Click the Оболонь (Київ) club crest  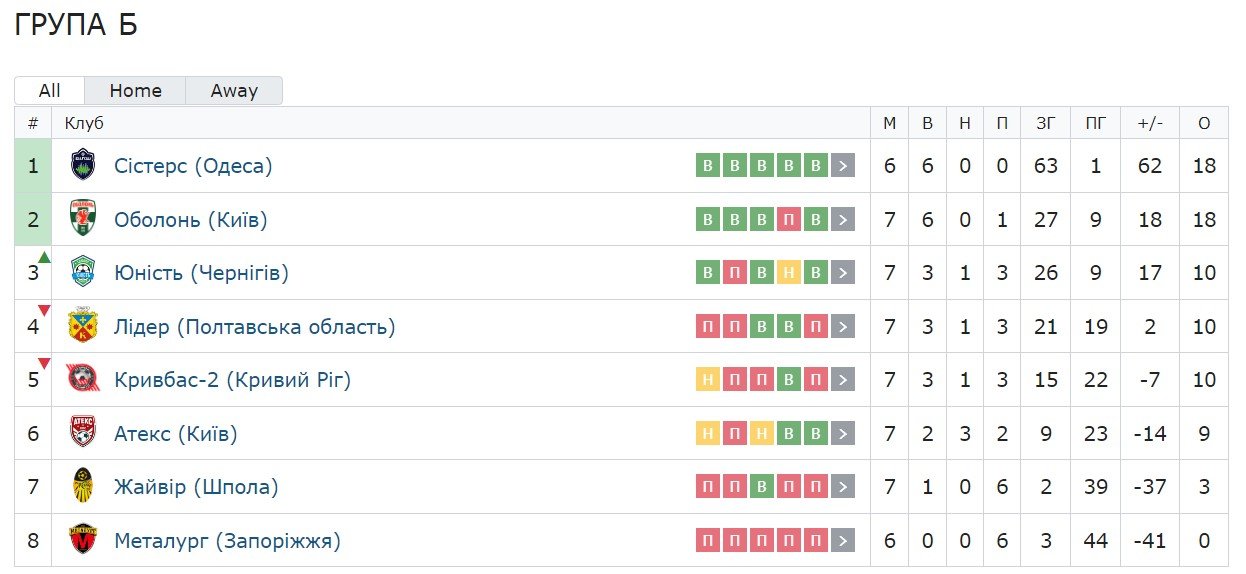pos(83,219)
